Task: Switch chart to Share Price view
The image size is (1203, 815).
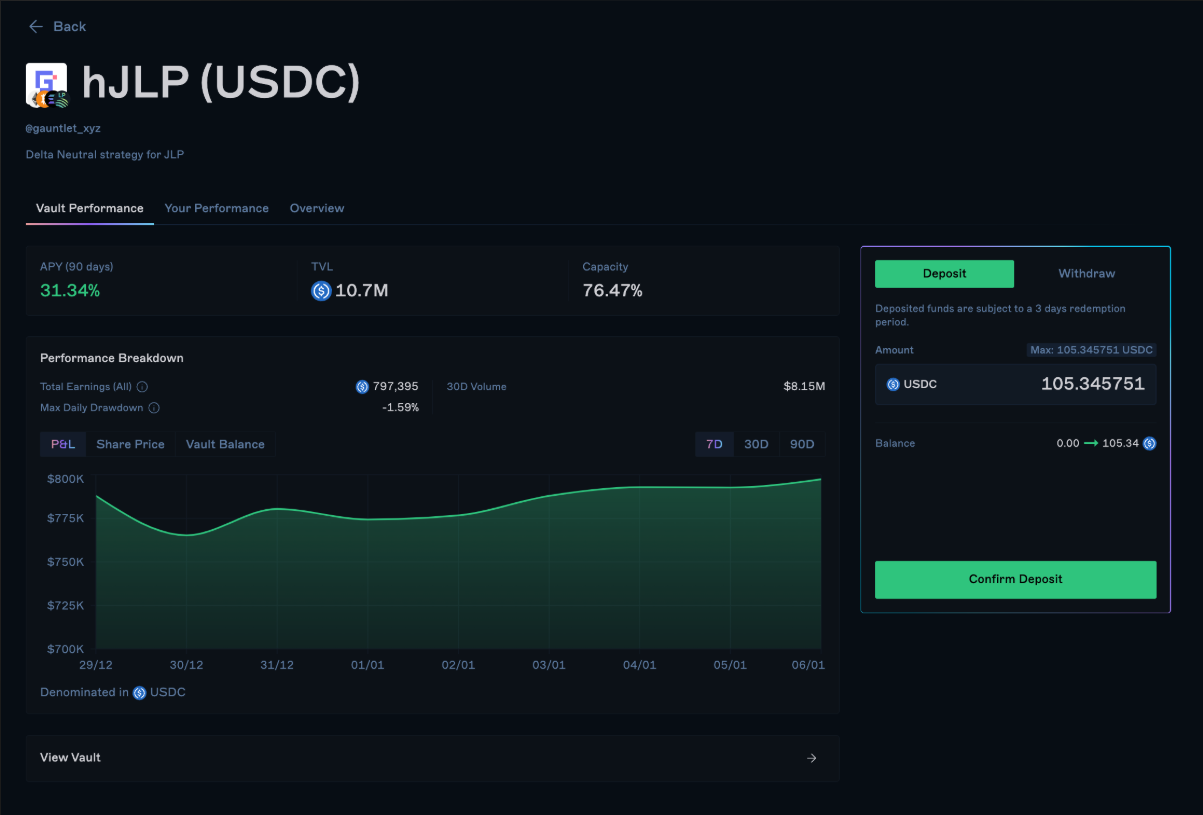Action: [x=130, y=444]
